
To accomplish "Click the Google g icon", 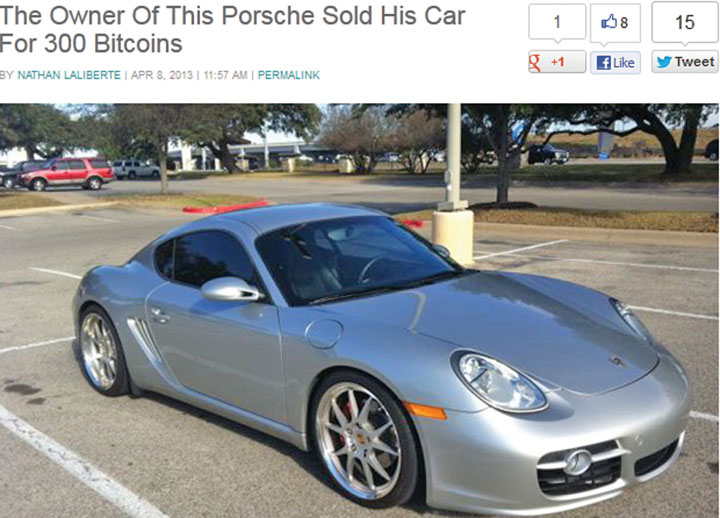I will 534,63.
